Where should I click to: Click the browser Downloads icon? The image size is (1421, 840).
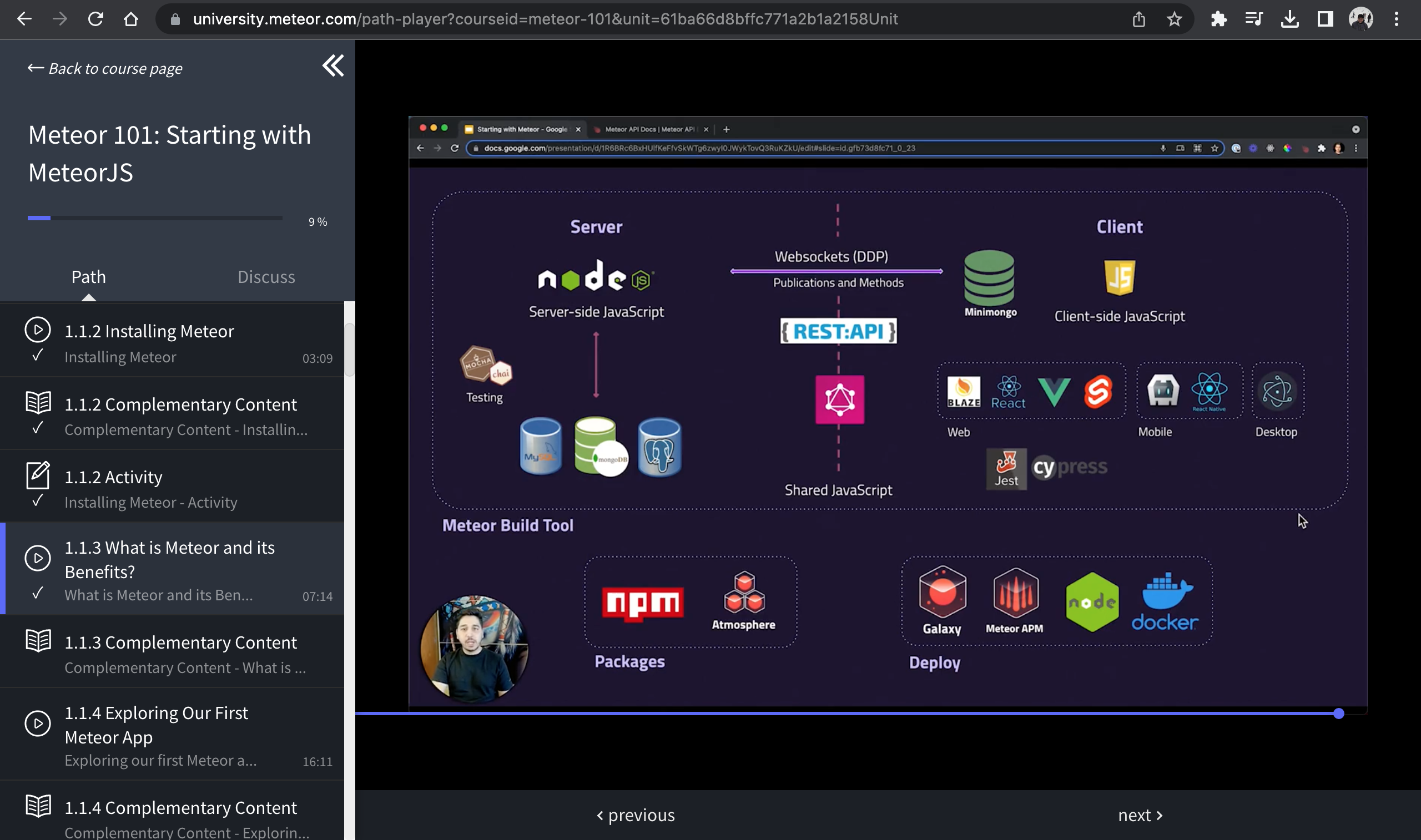pyautogui.click(x=1290, y=19)
